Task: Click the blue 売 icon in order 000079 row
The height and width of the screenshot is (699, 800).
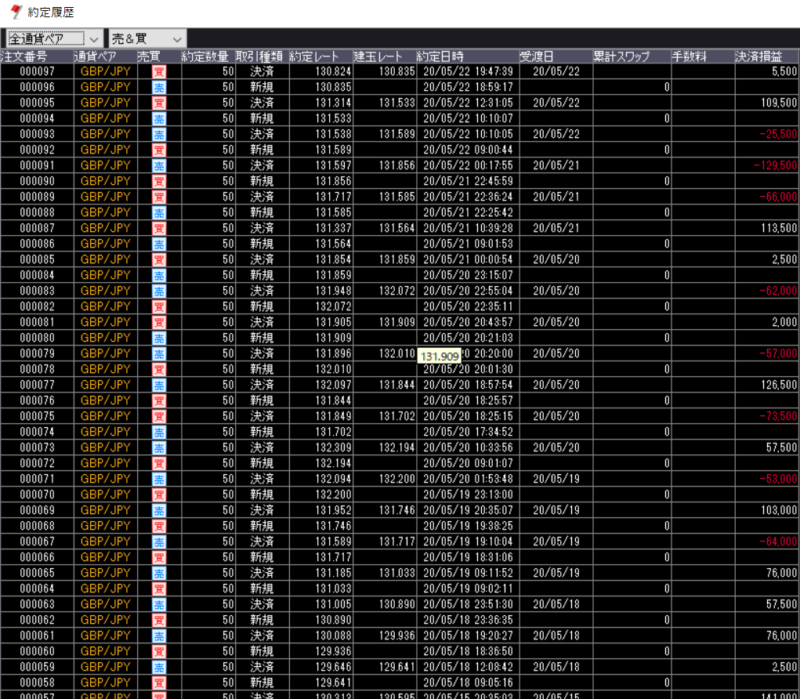Action: point(158,353)
